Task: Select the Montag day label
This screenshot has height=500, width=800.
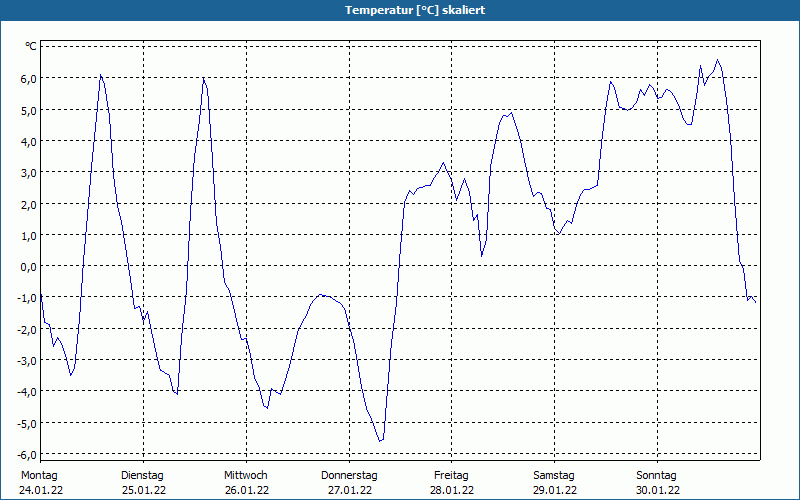Action: click(39, 476)
